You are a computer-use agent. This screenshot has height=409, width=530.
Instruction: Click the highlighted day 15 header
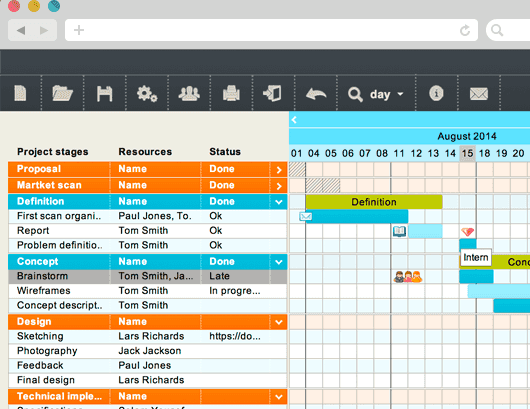click(467, 153)
